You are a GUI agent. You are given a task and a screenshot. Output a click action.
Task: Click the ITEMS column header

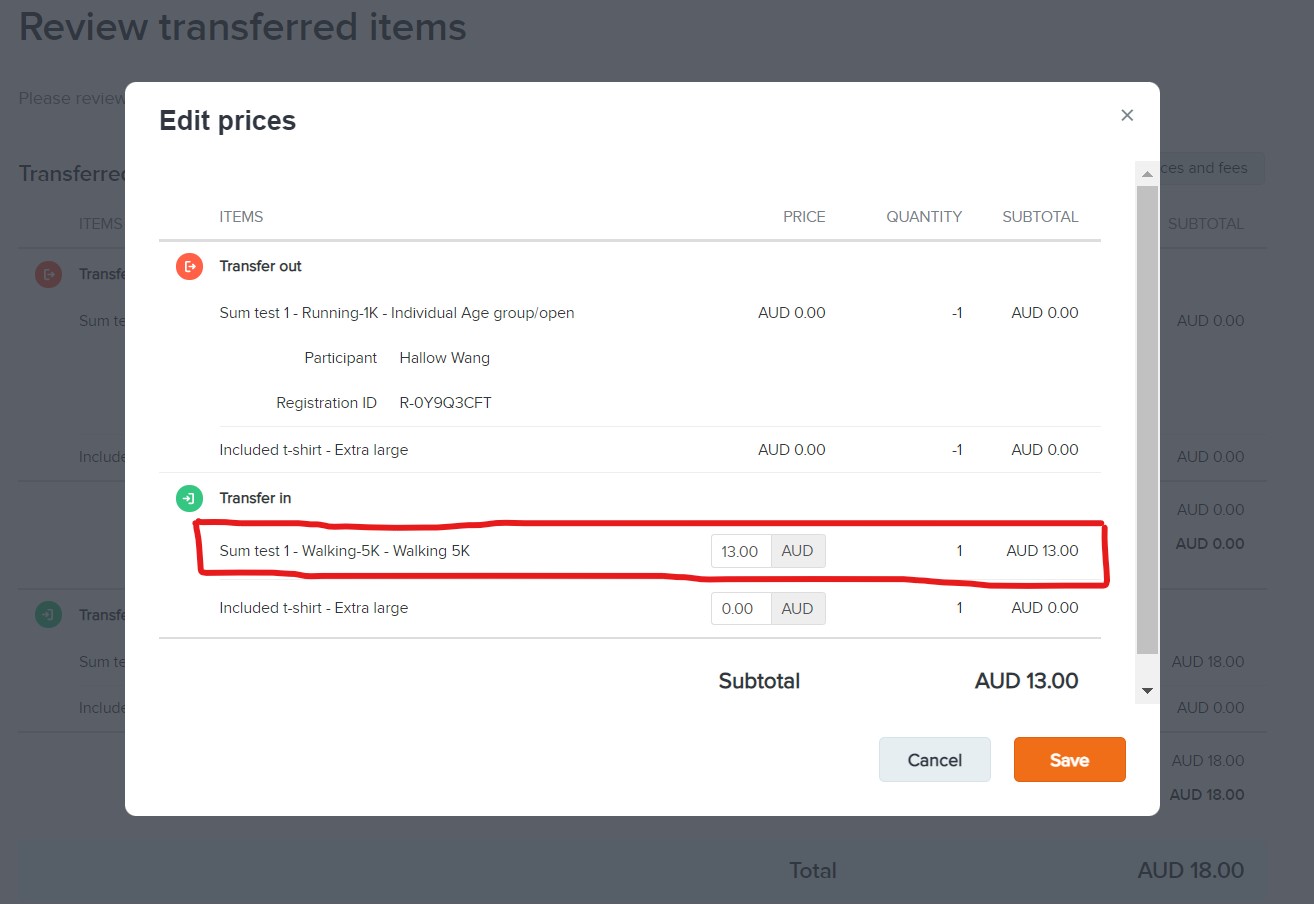click(241, 216)
